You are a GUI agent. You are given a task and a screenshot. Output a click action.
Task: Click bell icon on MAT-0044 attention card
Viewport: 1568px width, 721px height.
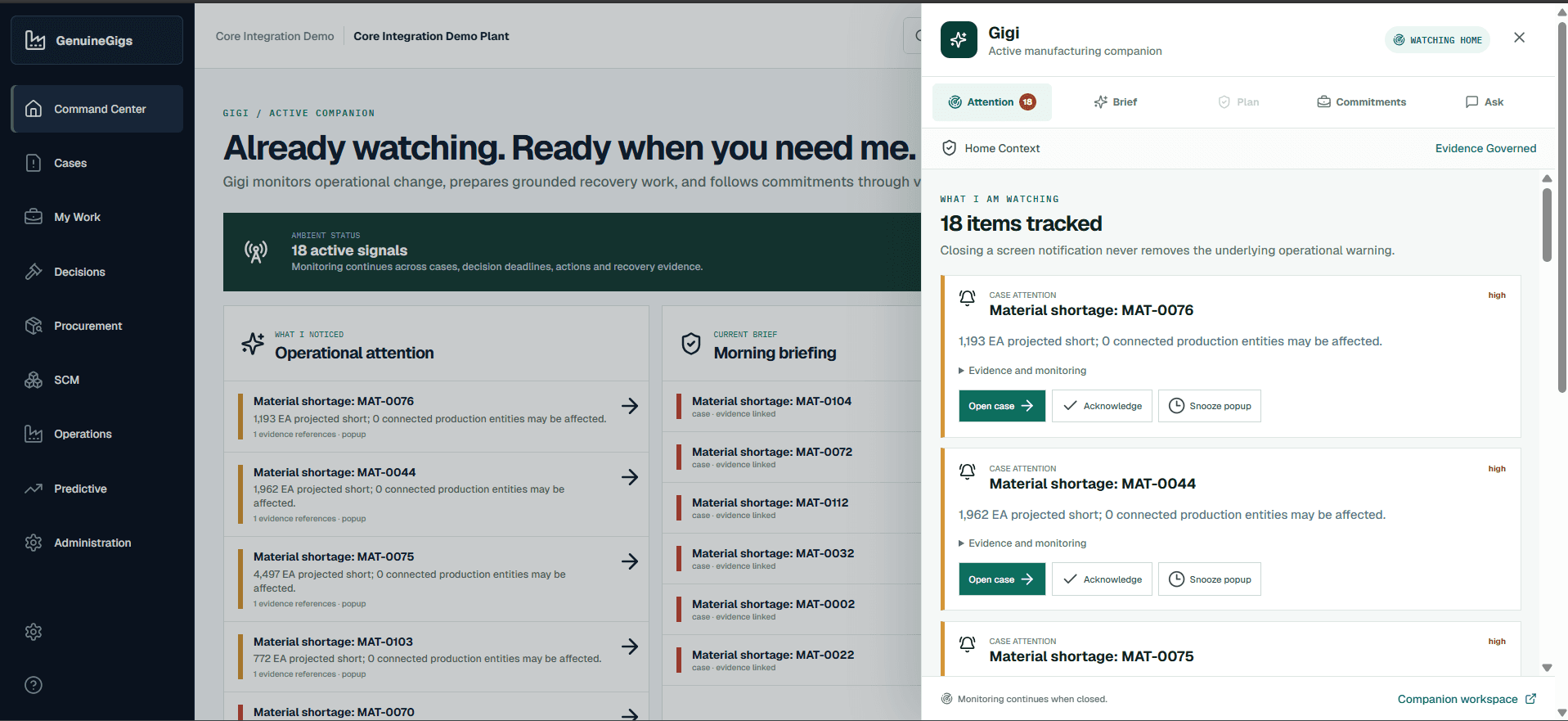[x=967, y=471]
